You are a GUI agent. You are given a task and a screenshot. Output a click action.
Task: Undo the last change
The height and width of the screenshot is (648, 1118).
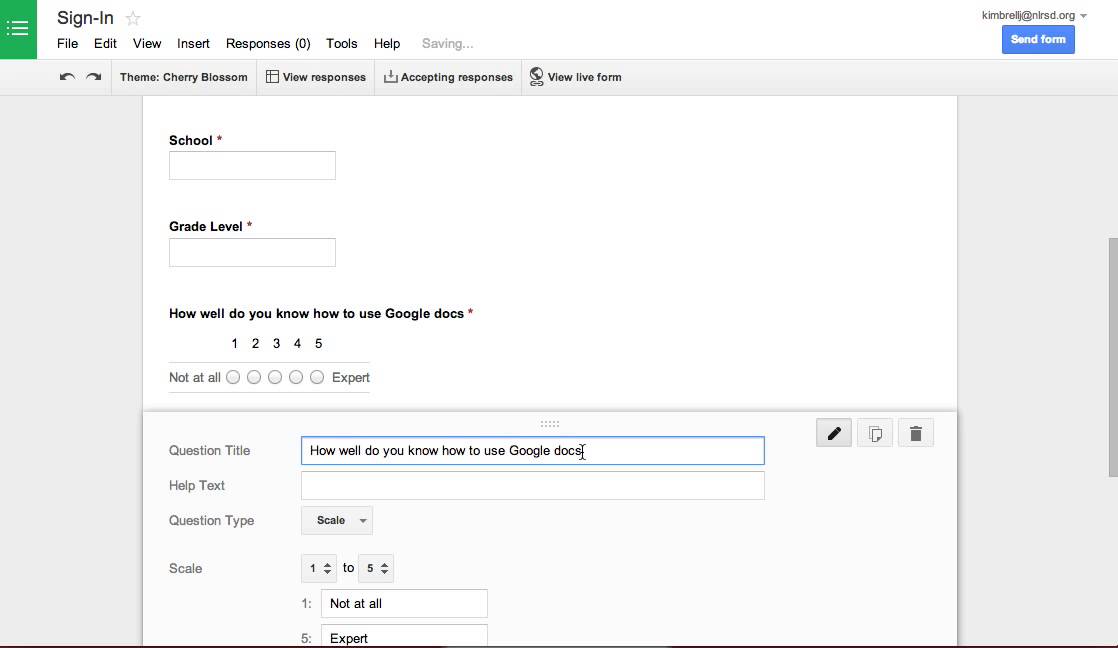(x=67, y=77)
